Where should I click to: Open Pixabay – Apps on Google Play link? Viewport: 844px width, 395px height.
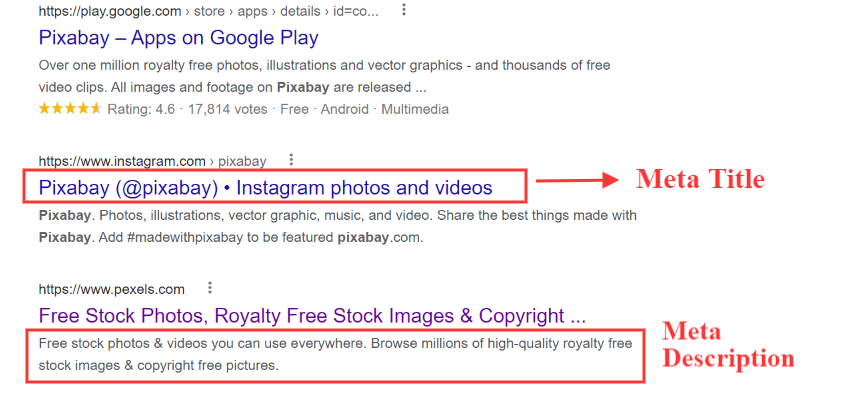[x=179, y=38]
